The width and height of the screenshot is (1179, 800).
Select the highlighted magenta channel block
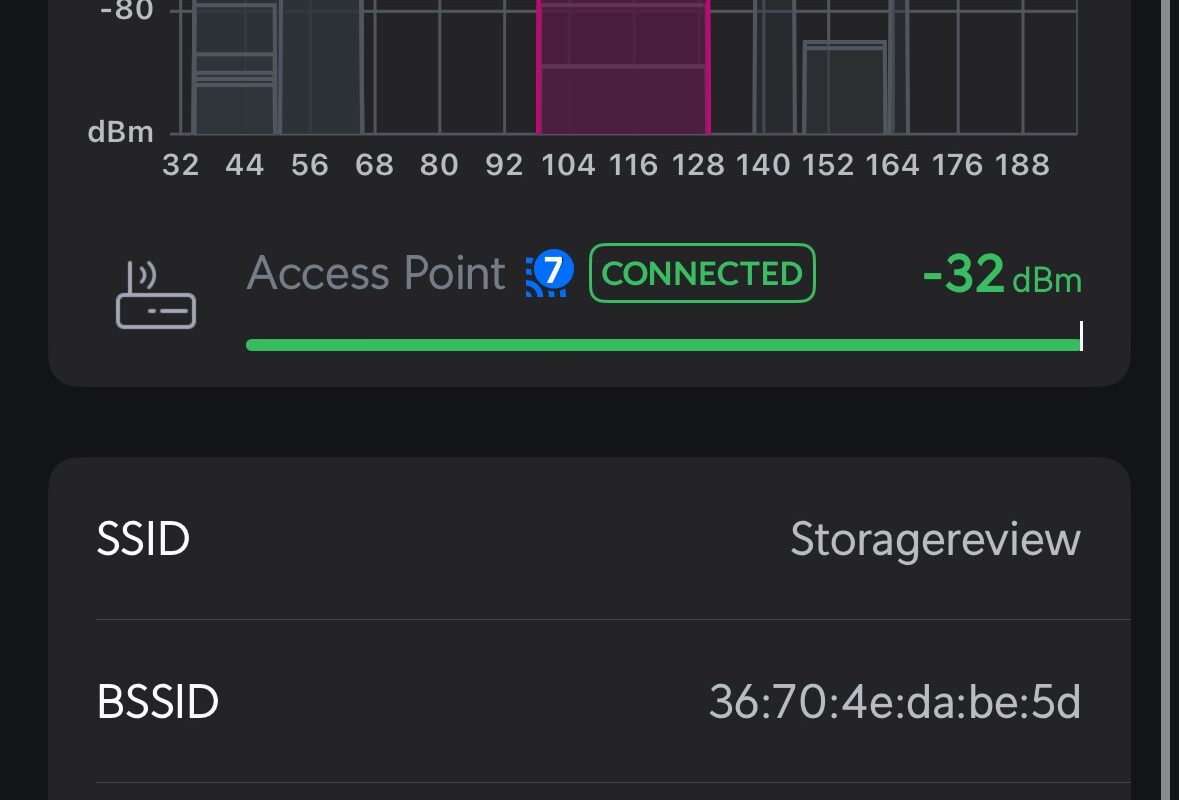[x=623, y=68]
